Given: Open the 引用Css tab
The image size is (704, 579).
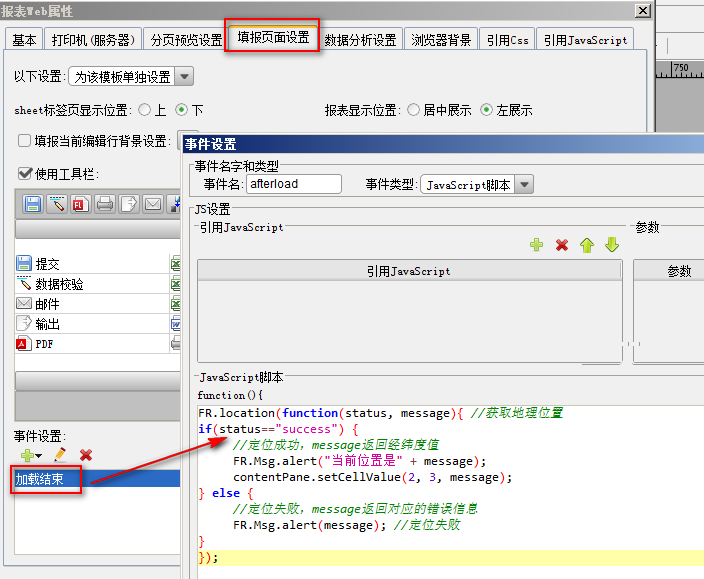Looking at the screenshot, I should pyautogui.click(x=507, y=40).
